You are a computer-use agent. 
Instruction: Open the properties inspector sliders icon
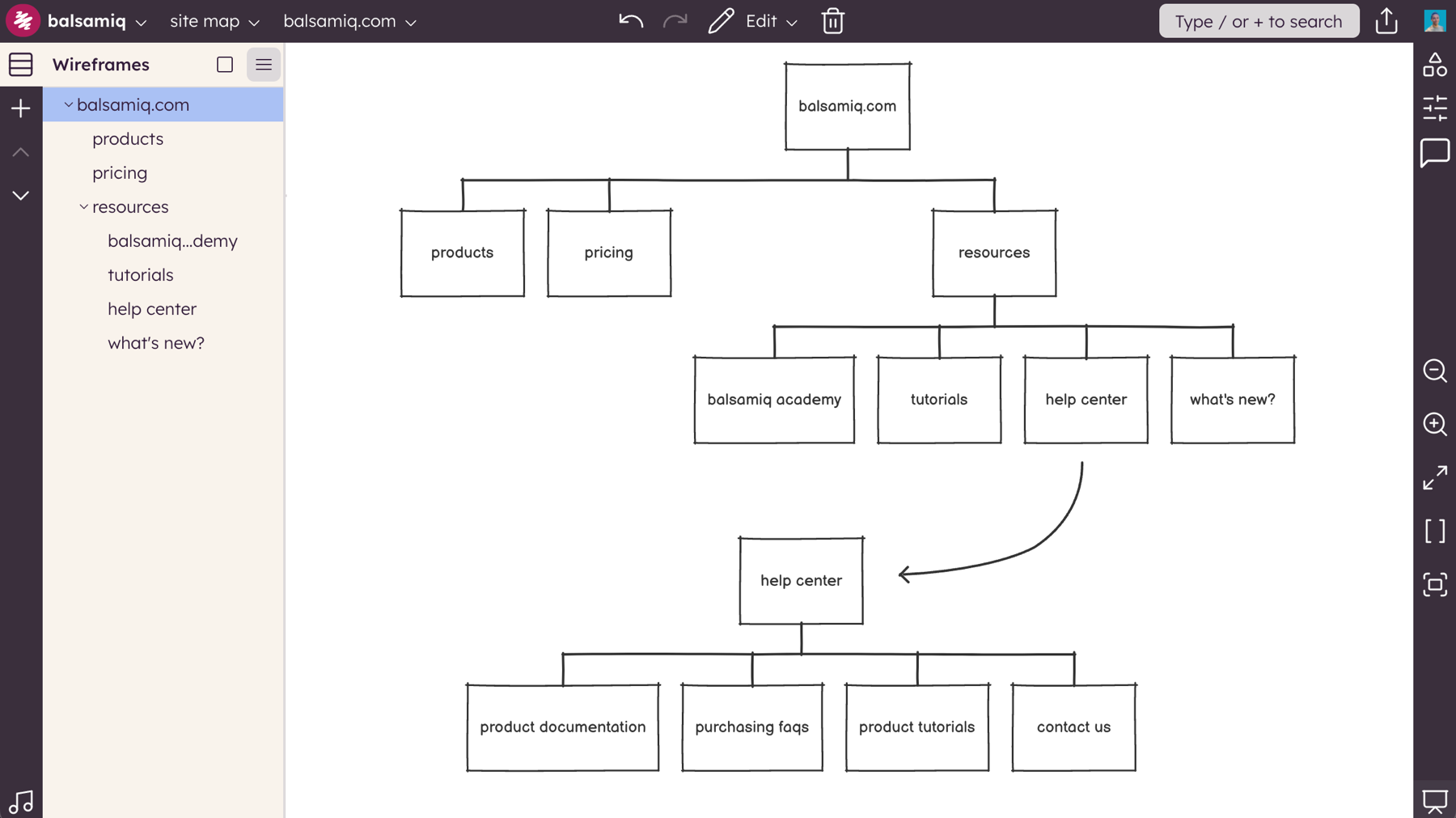(1434, 108)
